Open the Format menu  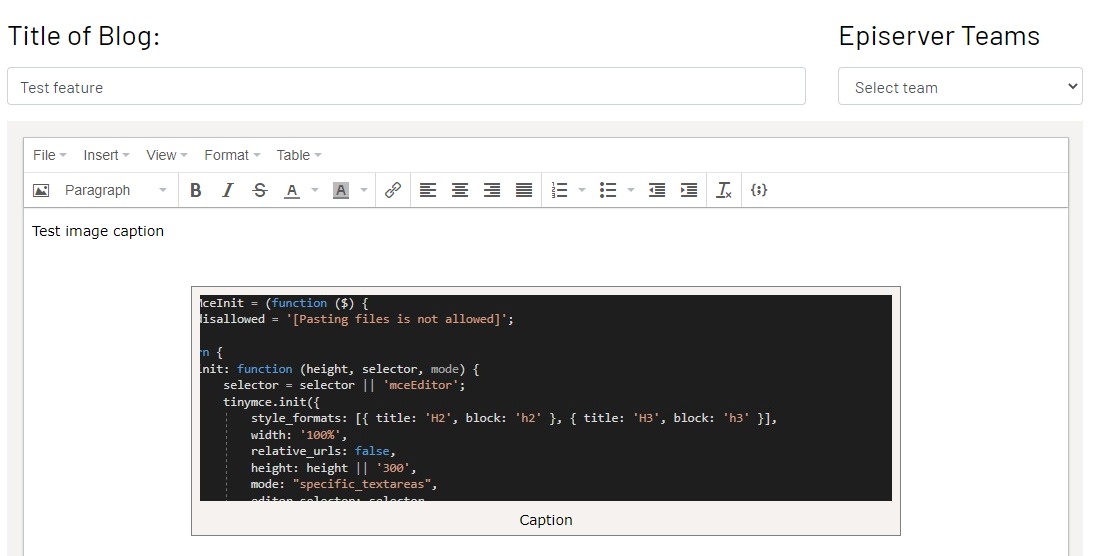232,155
